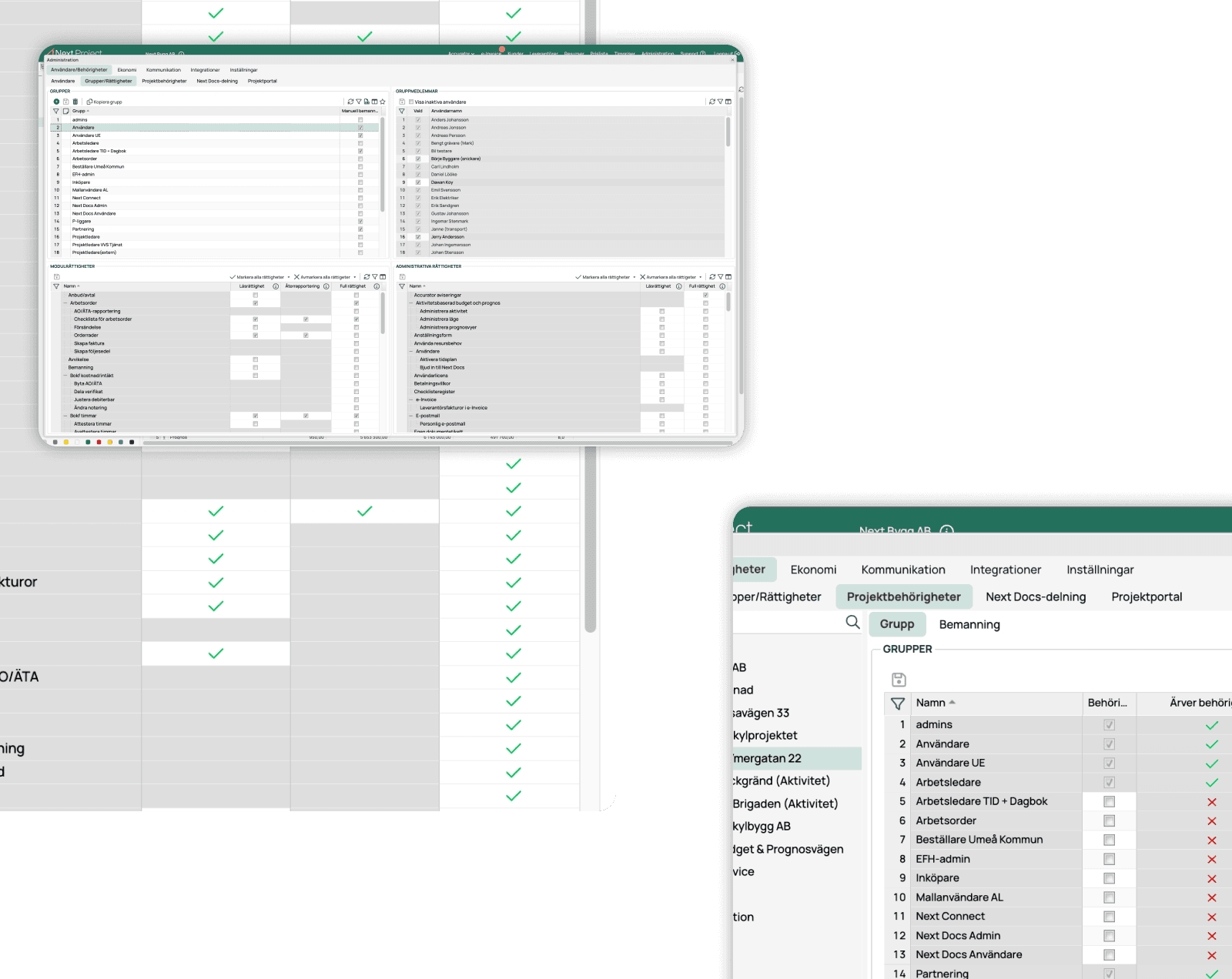Viewport: 1232px width, 979px height.
Task: Export the Grupper list to file
Action: (367, 102)
